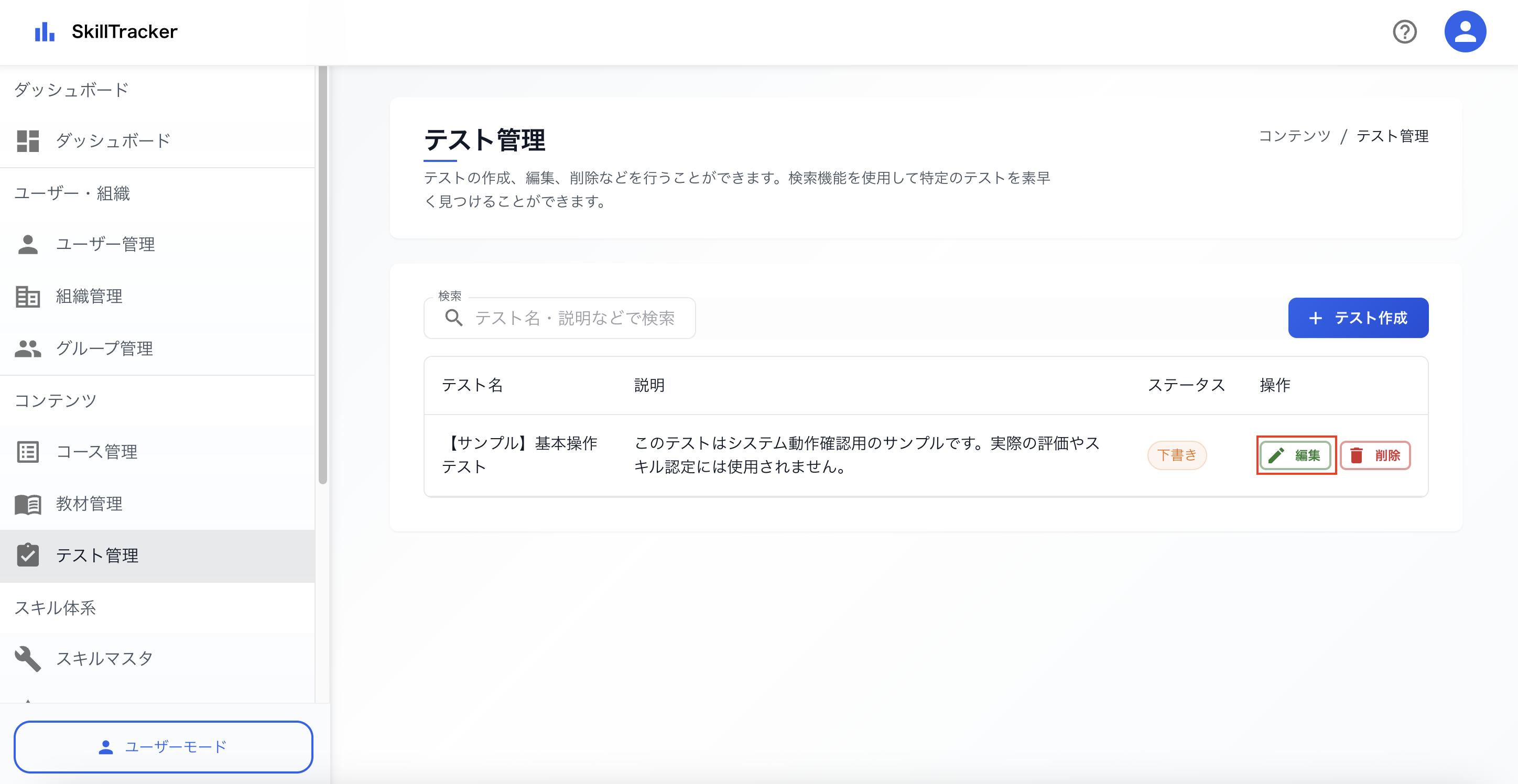Switch to ユーザーモード
Image resolution: width=1518 pixels, height=784 pixels.
click(163, 747)
